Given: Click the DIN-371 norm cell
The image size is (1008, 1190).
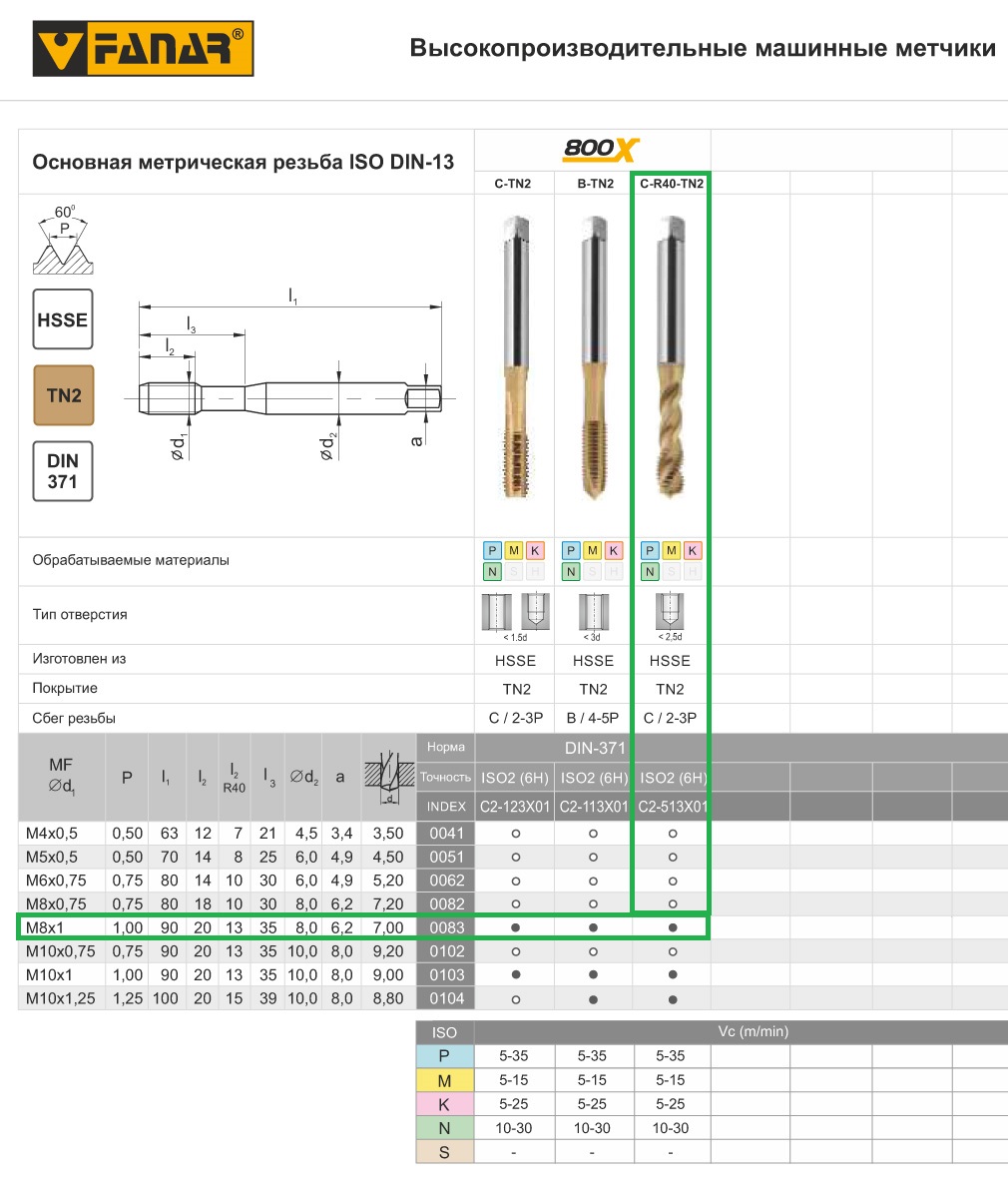Looking at the screenshot, I should point(596,749).
